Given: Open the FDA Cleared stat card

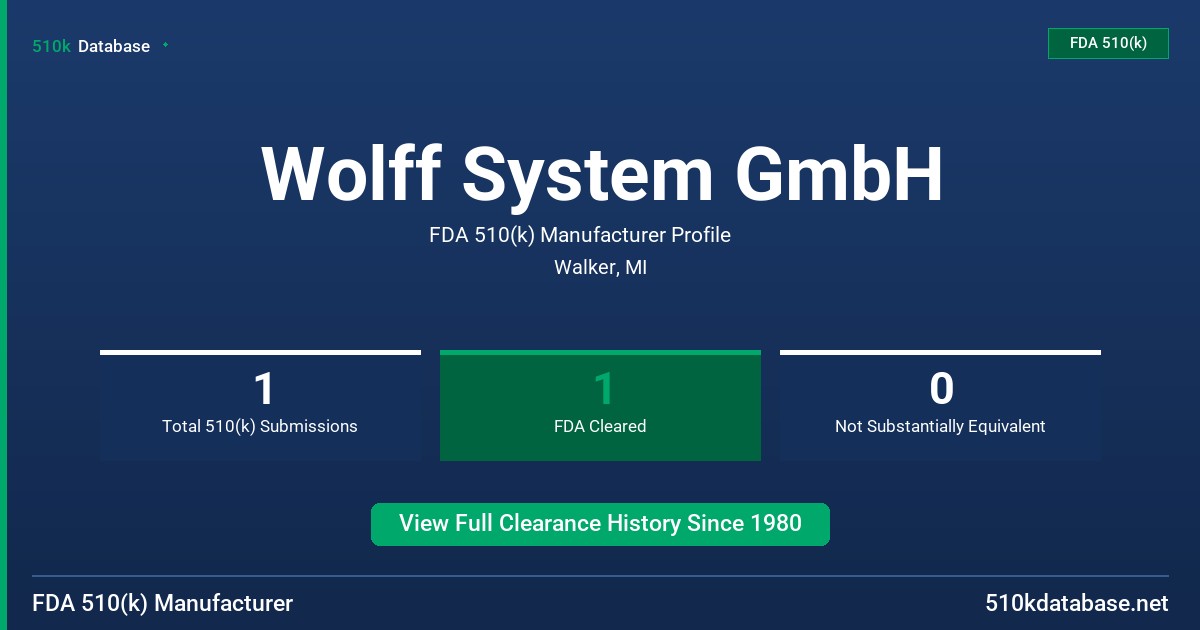Looking at the screenshot, I should tap(600, 405).
